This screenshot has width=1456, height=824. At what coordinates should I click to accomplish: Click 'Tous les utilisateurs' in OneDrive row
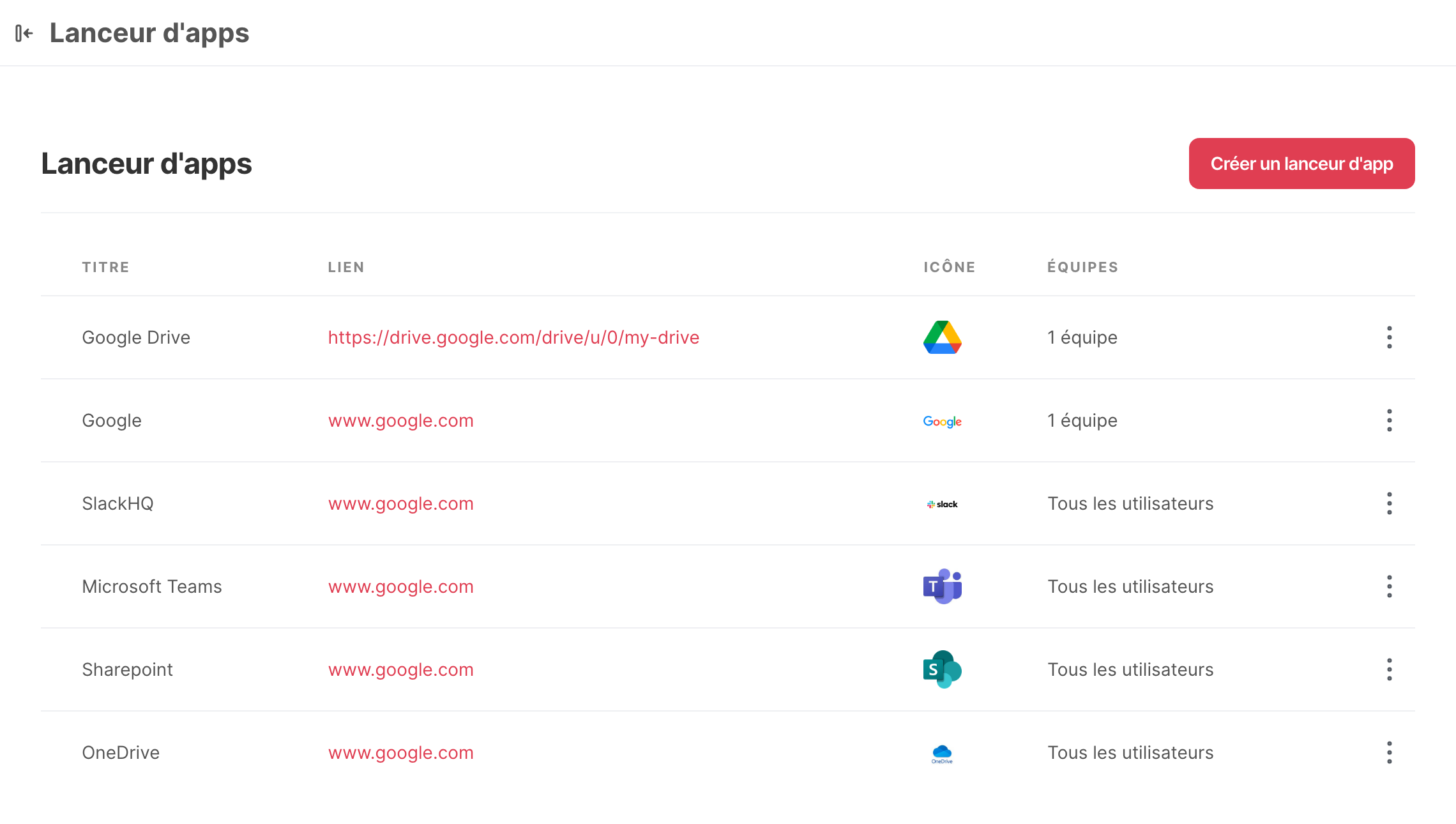[x=1130, y=752]
